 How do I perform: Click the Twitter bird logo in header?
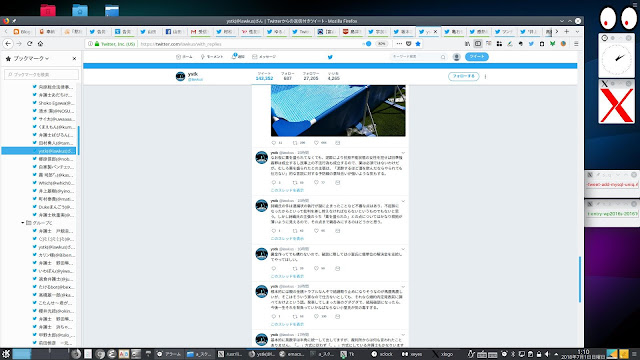330,57
